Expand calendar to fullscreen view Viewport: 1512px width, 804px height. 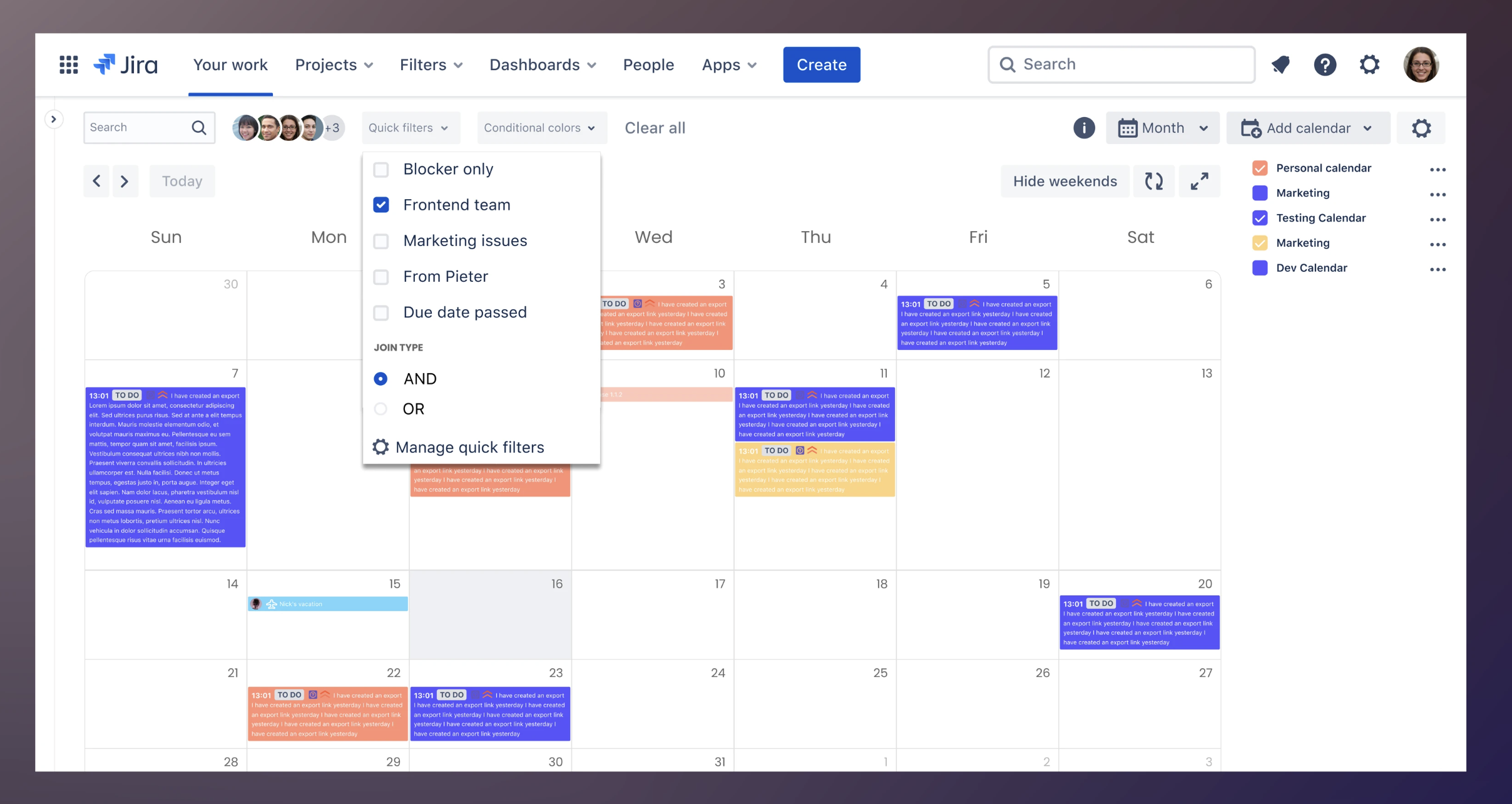pyautogui.click(x=1199, y=181)
